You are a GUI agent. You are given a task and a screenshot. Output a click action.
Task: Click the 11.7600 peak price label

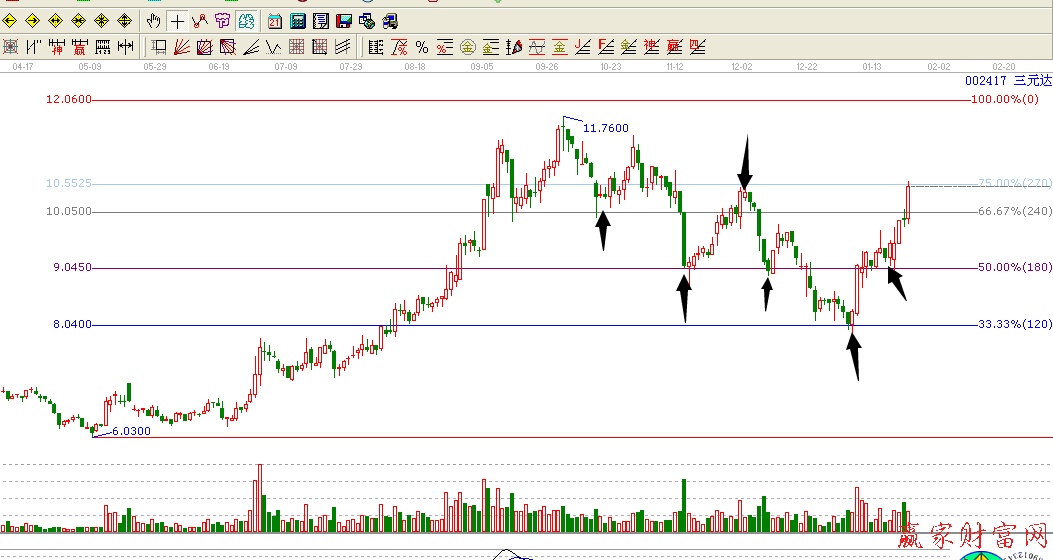tap(606, 128)
